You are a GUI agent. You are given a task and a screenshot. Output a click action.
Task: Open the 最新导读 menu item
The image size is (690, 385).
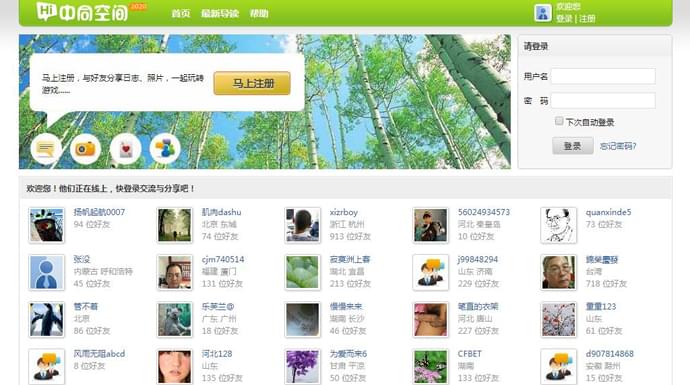pyautogui.click(x=220, y=14)
